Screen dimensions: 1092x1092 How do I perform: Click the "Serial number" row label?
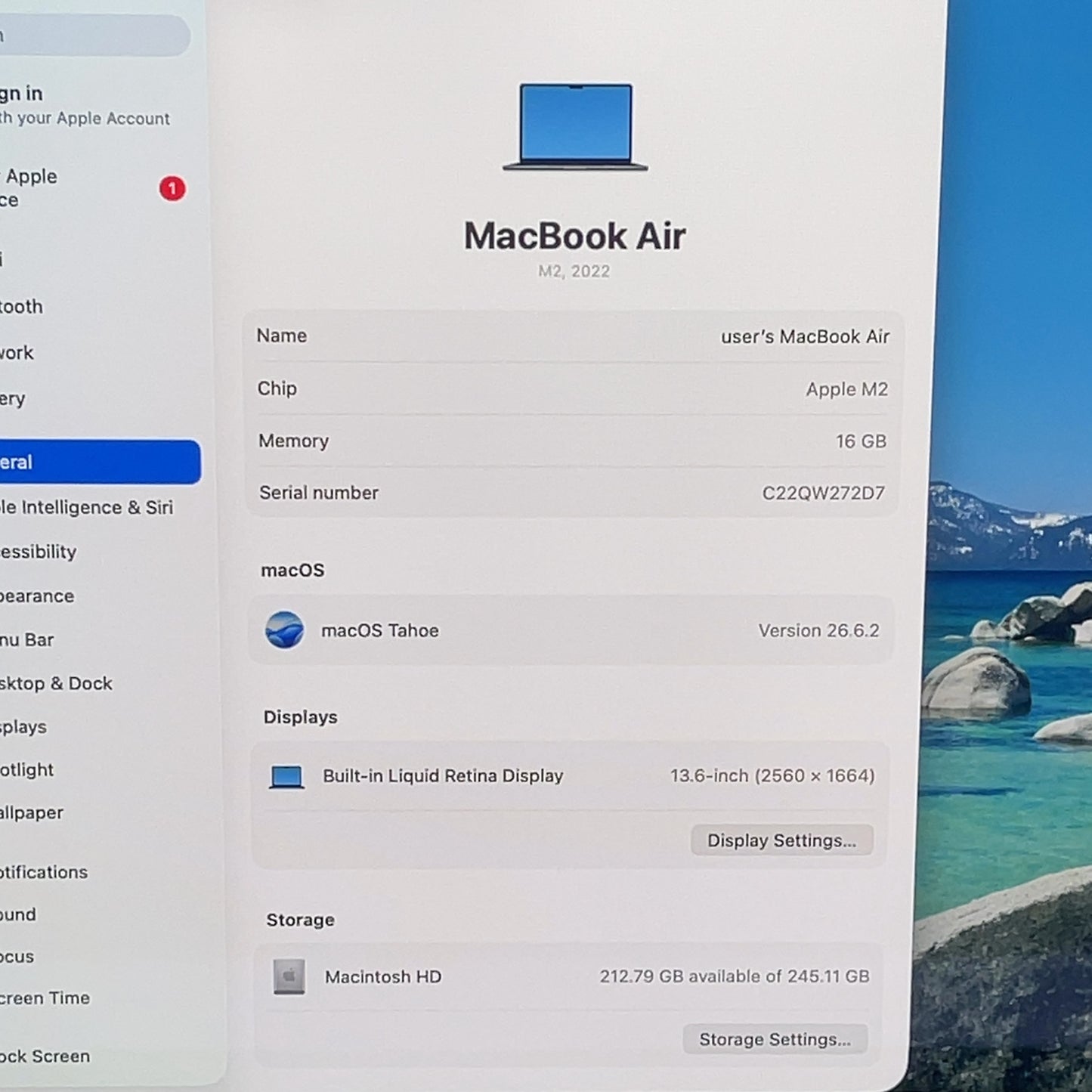(x=319, y=493)
